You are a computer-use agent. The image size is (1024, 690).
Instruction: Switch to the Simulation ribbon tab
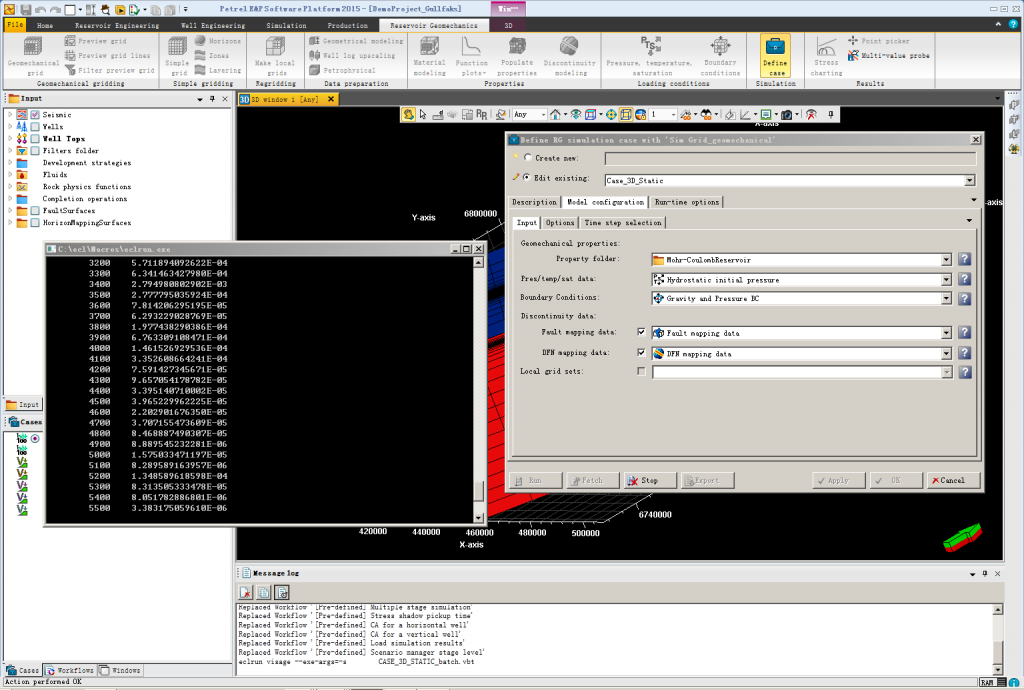[x=286, y=25]
